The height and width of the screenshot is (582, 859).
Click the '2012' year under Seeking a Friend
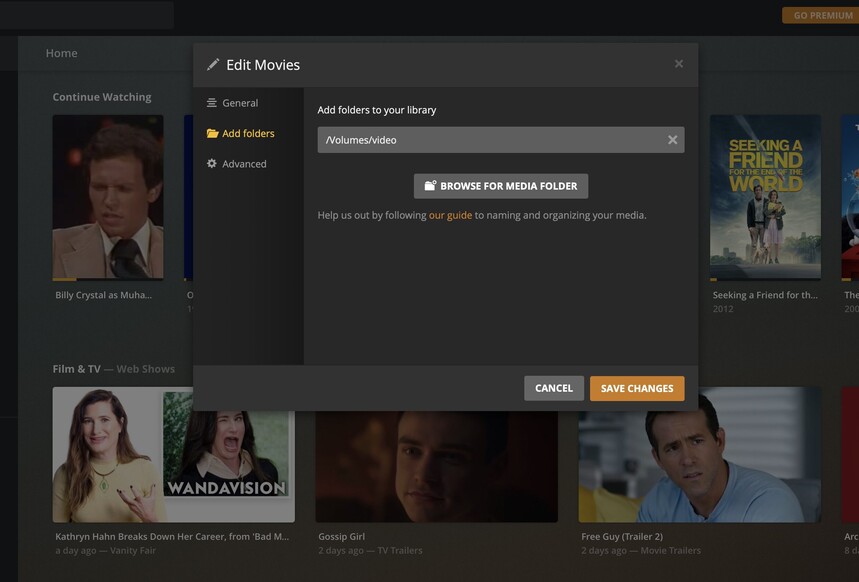click(723, 309)
